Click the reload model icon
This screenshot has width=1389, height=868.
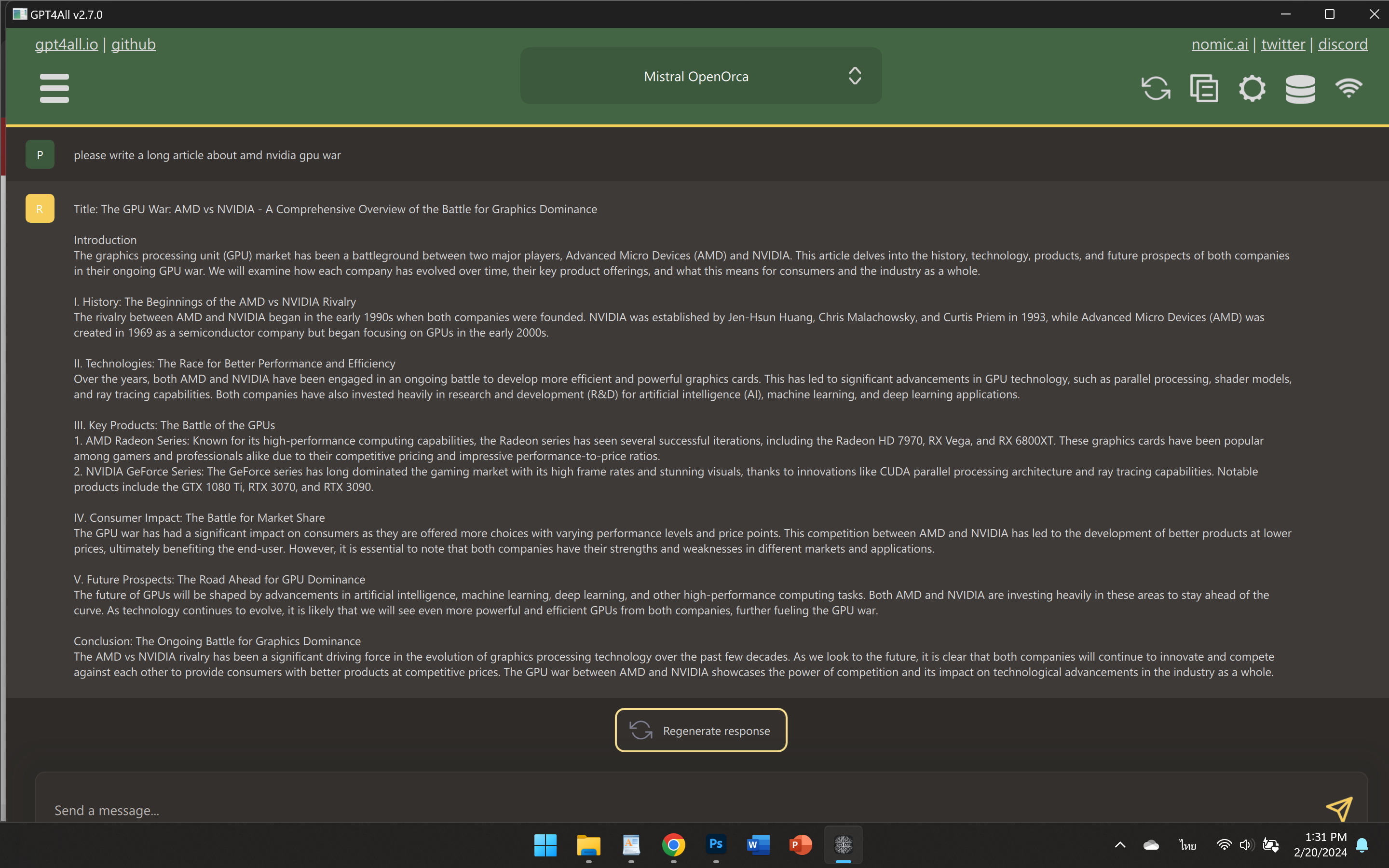(x=1156, y=88)
